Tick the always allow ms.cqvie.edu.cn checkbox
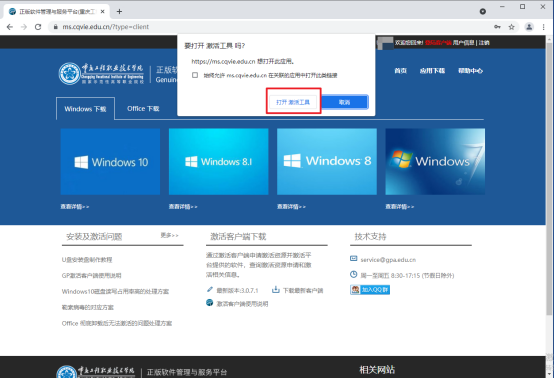This screenshot has width=554, height=379. 195,75
